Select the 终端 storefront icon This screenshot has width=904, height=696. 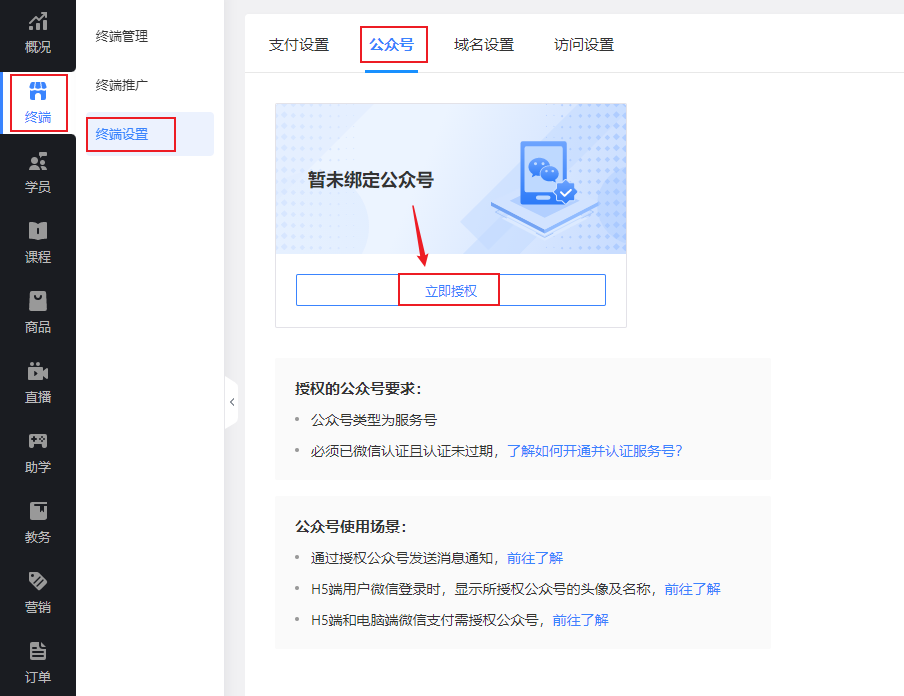coord(38,91)
